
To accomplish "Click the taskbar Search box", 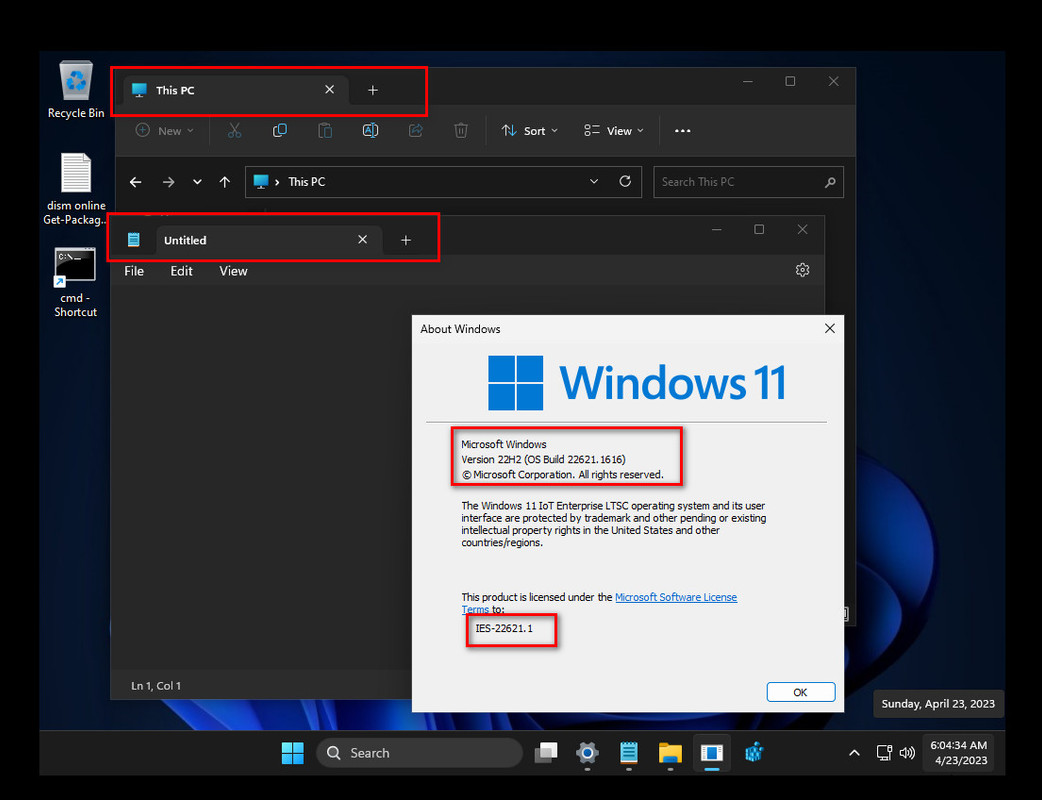I will (419, 753).
